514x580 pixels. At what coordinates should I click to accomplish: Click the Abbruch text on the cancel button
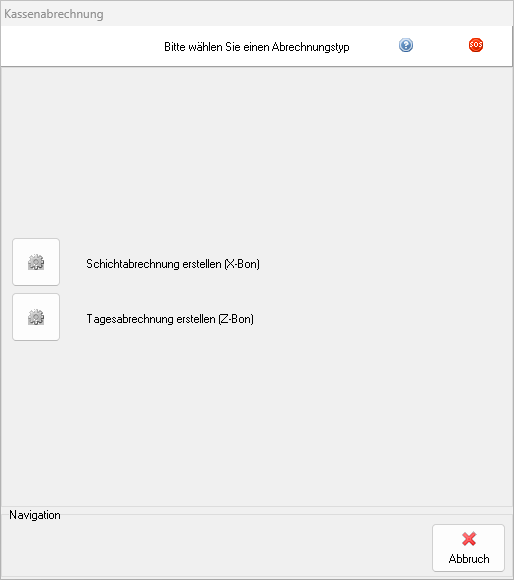click(469, 559)
